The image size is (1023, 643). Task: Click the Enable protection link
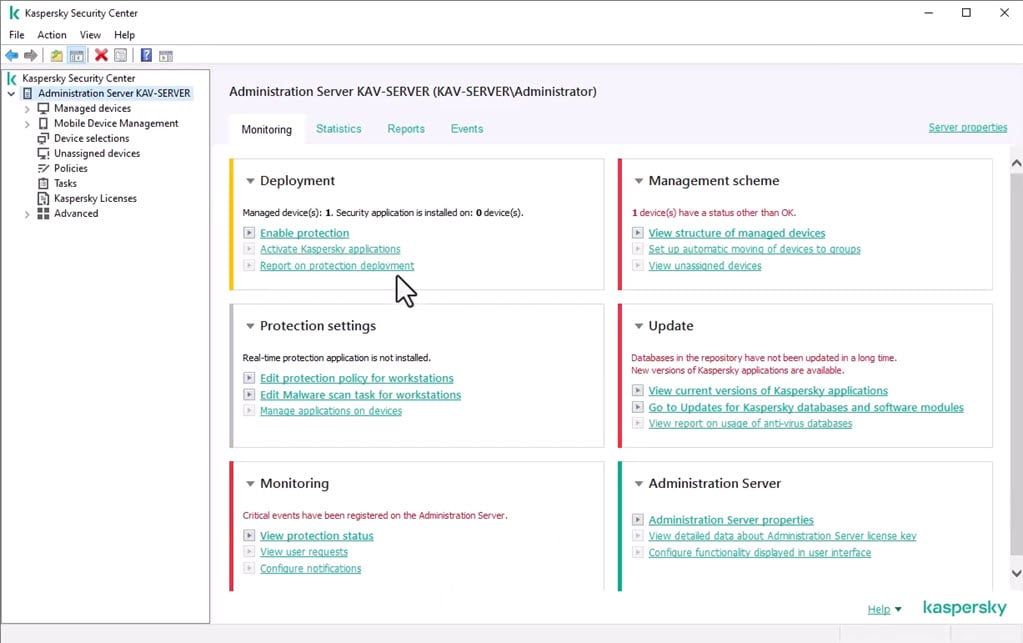click(x=304, y=233)
